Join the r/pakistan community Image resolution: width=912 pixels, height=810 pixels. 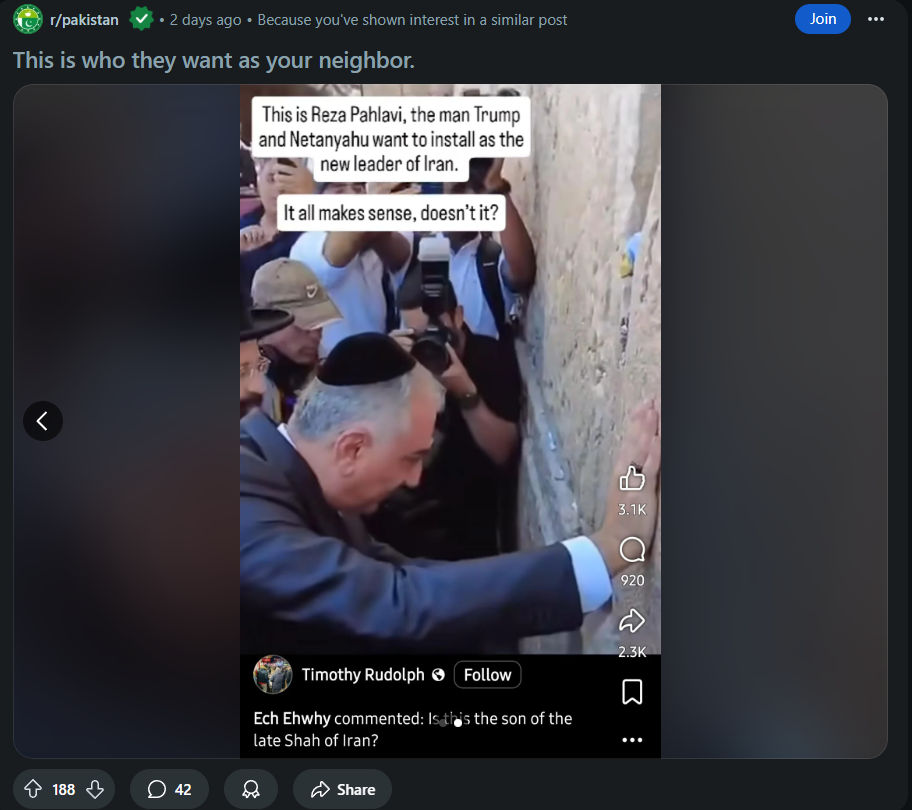tap(822, 19)
